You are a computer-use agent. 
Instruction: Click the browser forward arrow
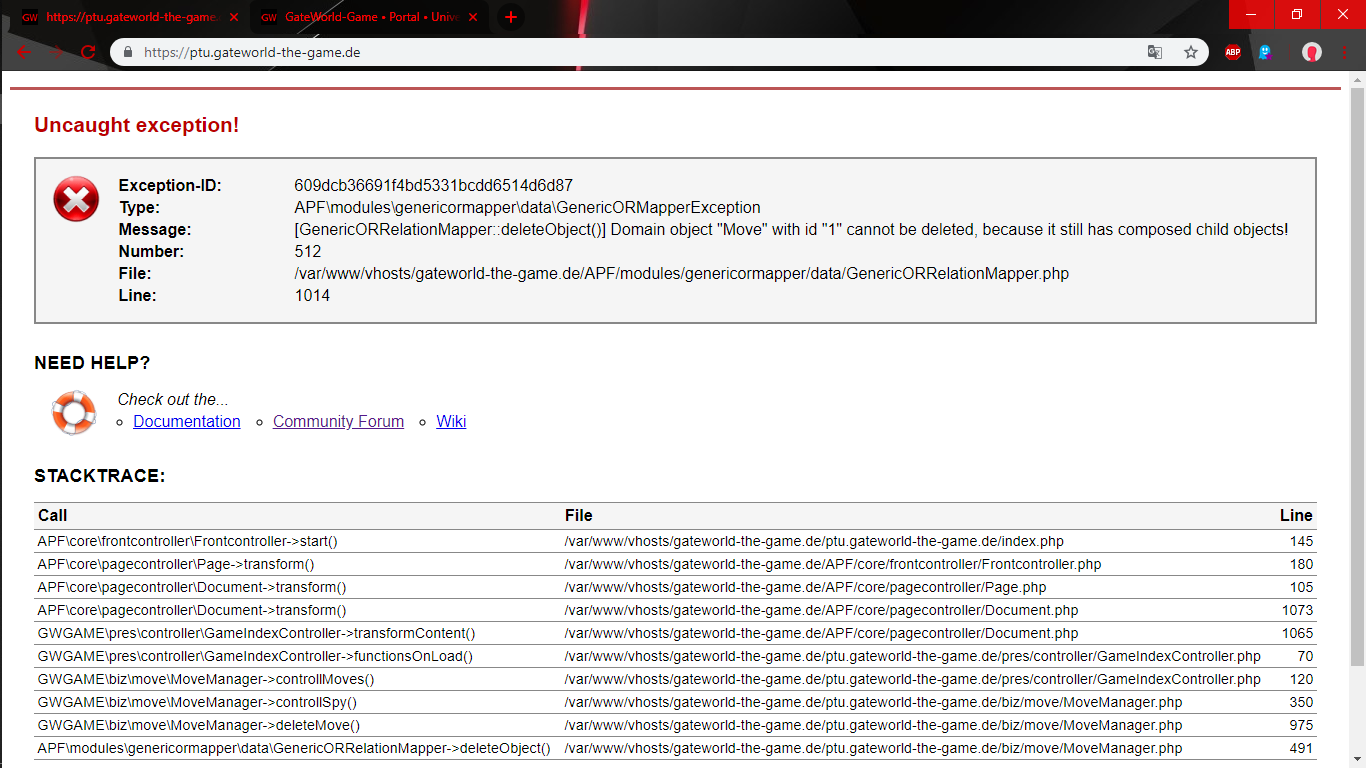click(57, 53)
